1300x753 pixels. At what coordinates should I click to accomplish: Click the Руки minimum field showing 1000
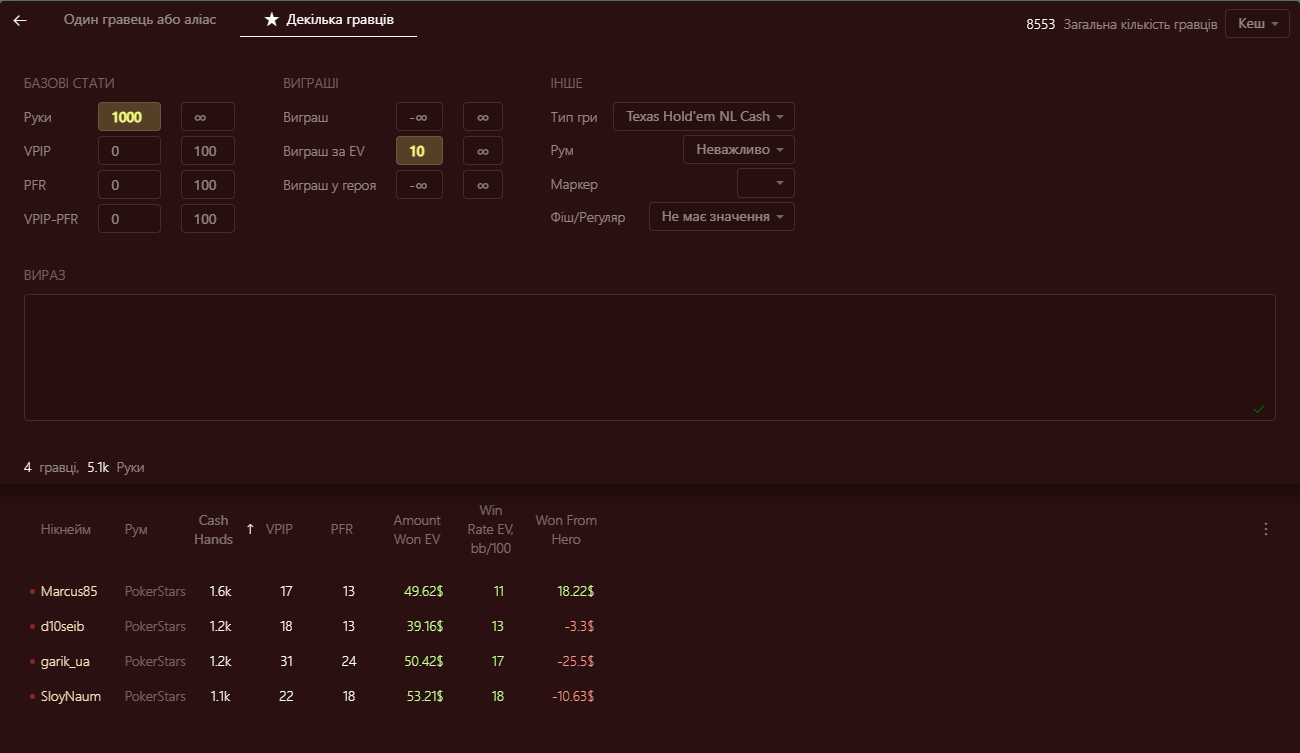click(129, 117)
